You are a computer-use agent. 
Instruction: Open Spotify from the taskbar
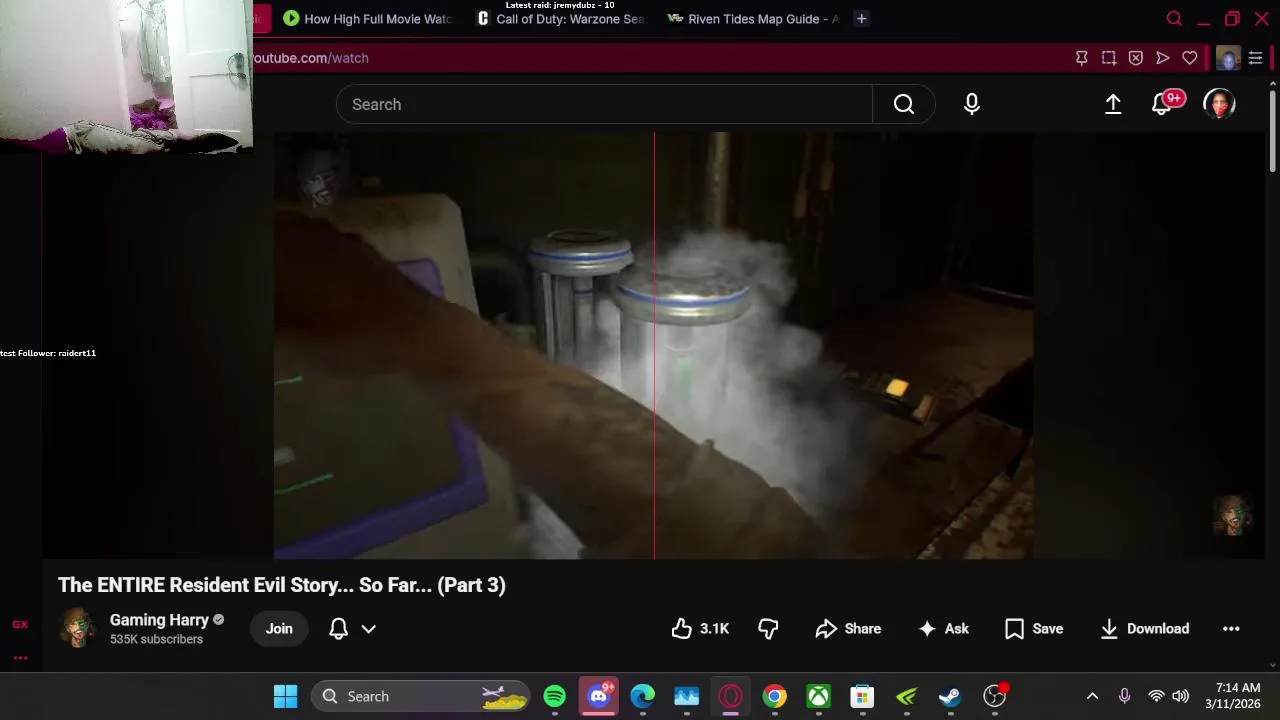click(554, 696)
